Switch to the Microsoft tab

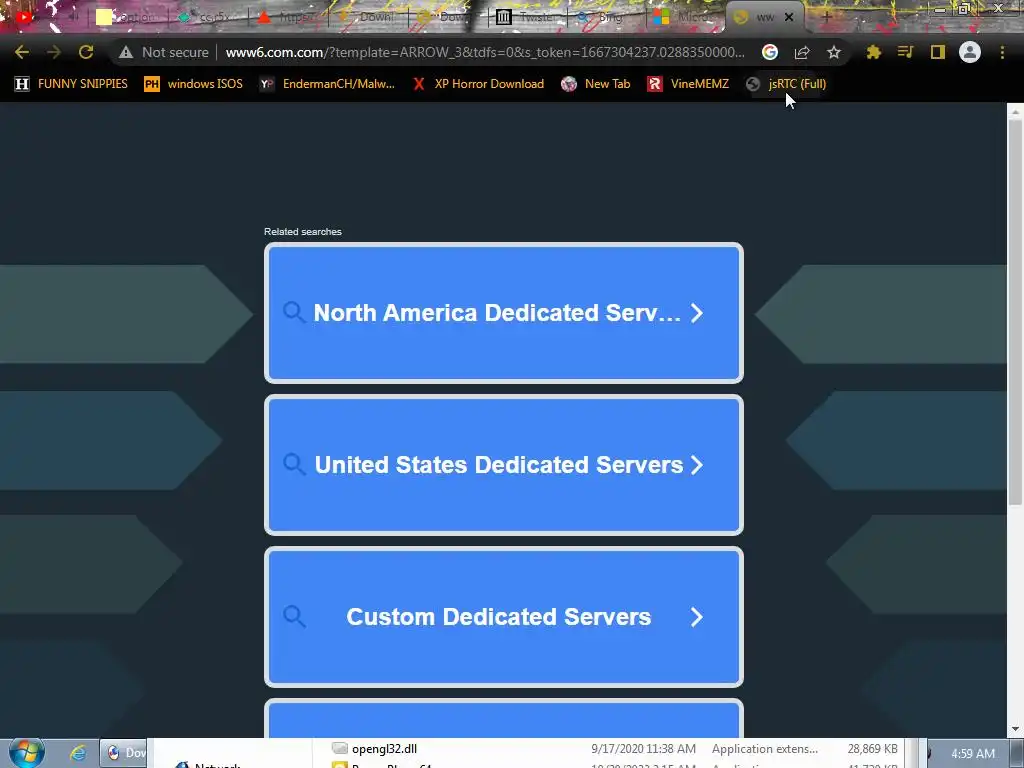(686, 17)
